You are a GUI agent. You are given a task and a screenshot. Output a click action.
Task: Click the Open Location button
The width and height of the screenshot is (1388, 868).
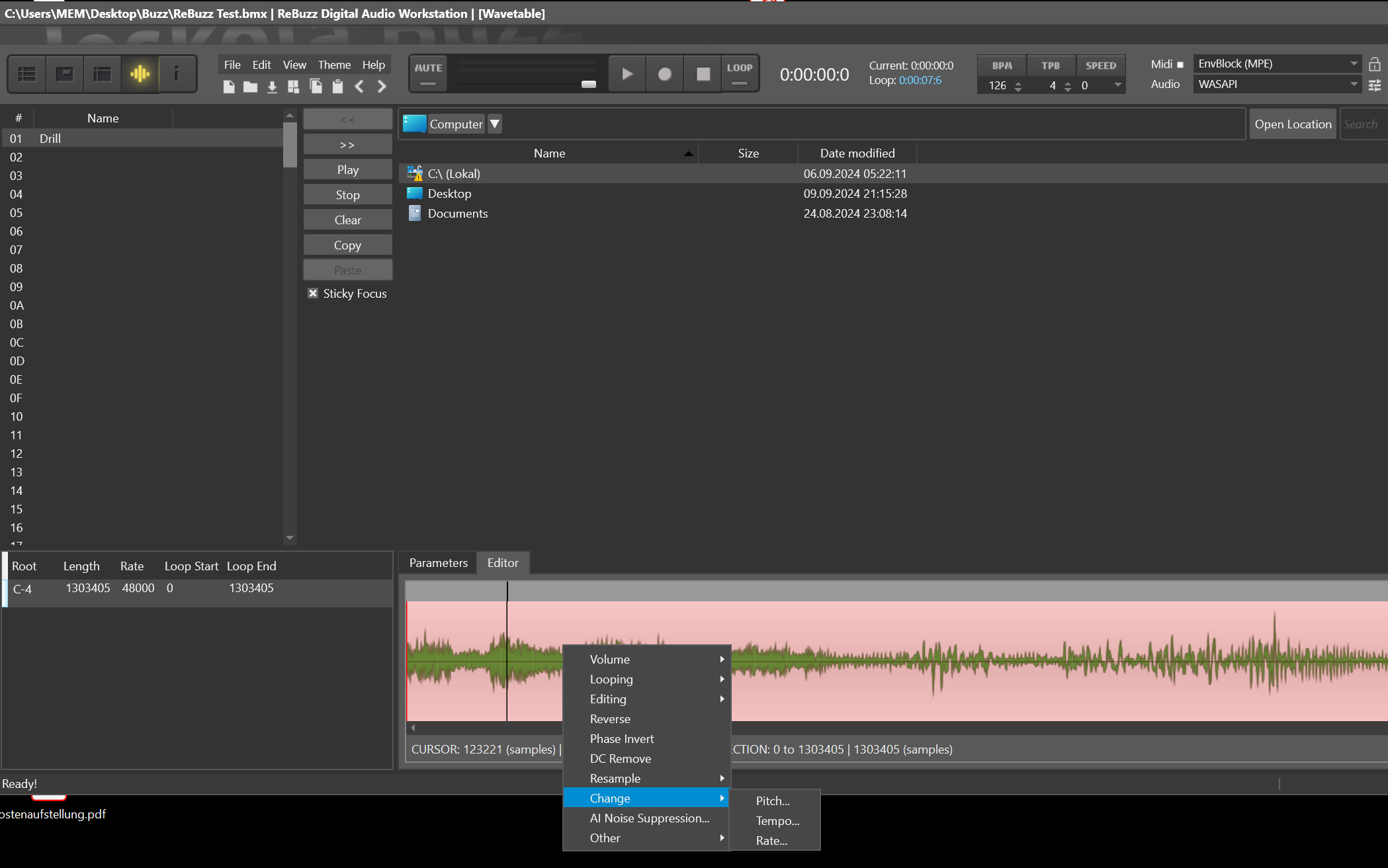coord(1293,124)
